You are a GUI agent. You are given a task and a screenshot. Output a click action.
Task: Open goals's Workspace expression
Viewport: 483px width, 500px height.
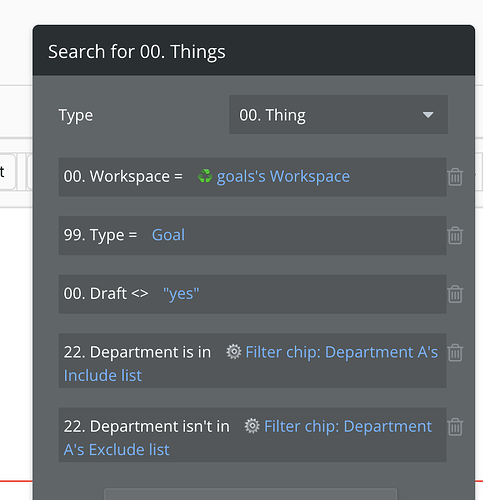(x=283, y=176)
